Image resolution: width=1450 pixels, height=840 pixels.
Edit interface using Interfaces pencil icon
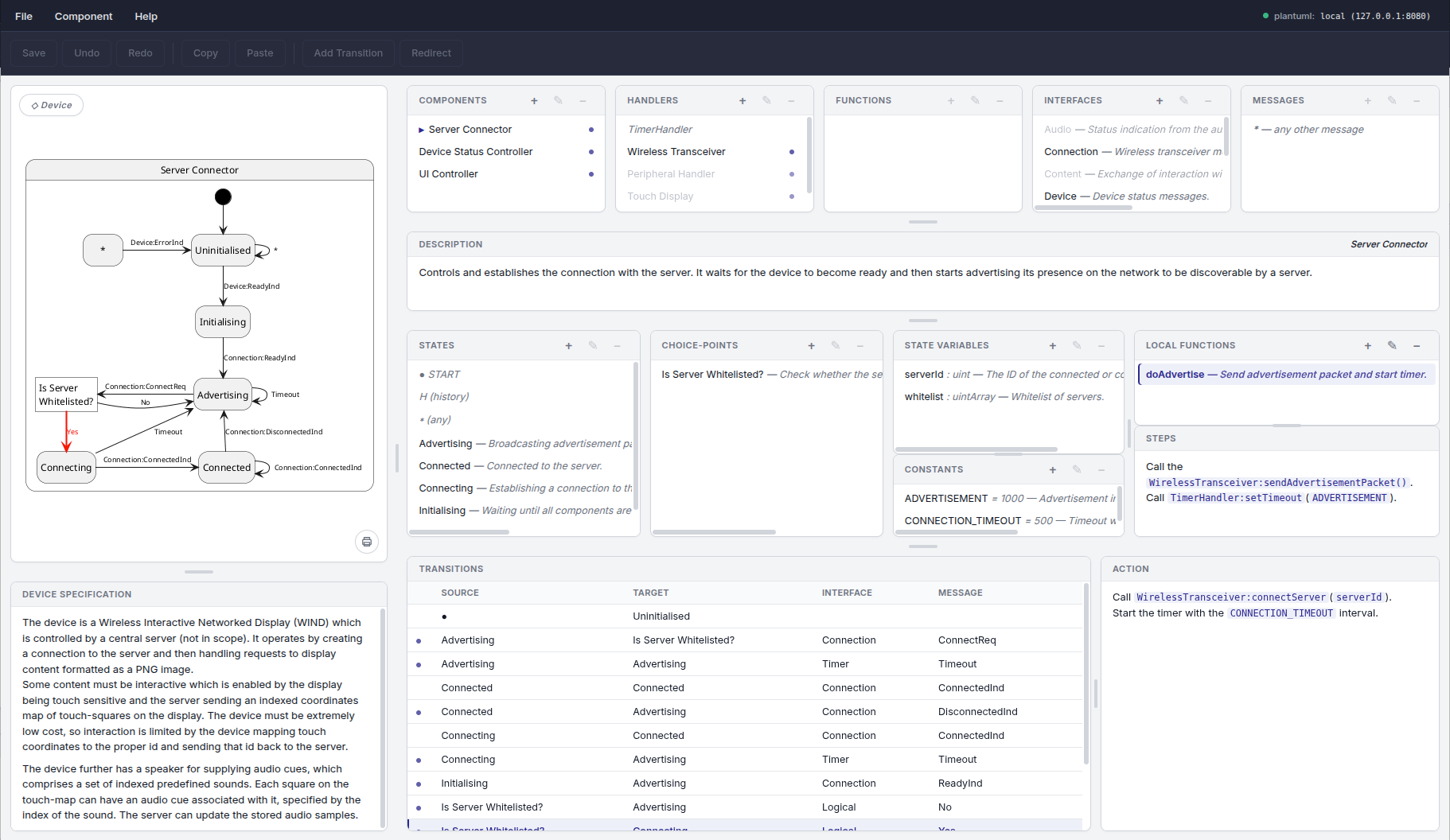1183,101
